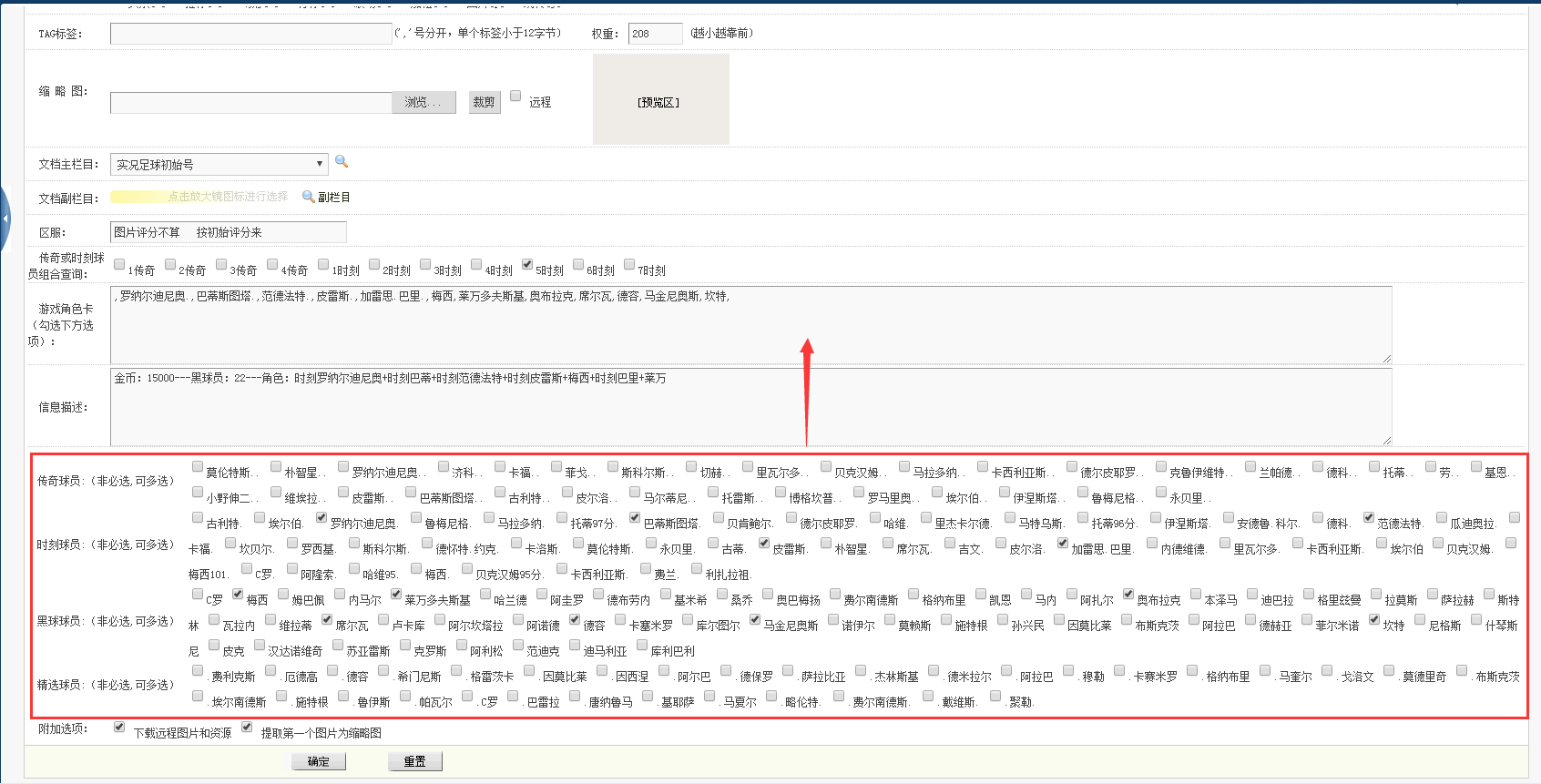Tick the 远程 checkbox
This screenshot has height=784, width=1541.
[x=515, y=96]
